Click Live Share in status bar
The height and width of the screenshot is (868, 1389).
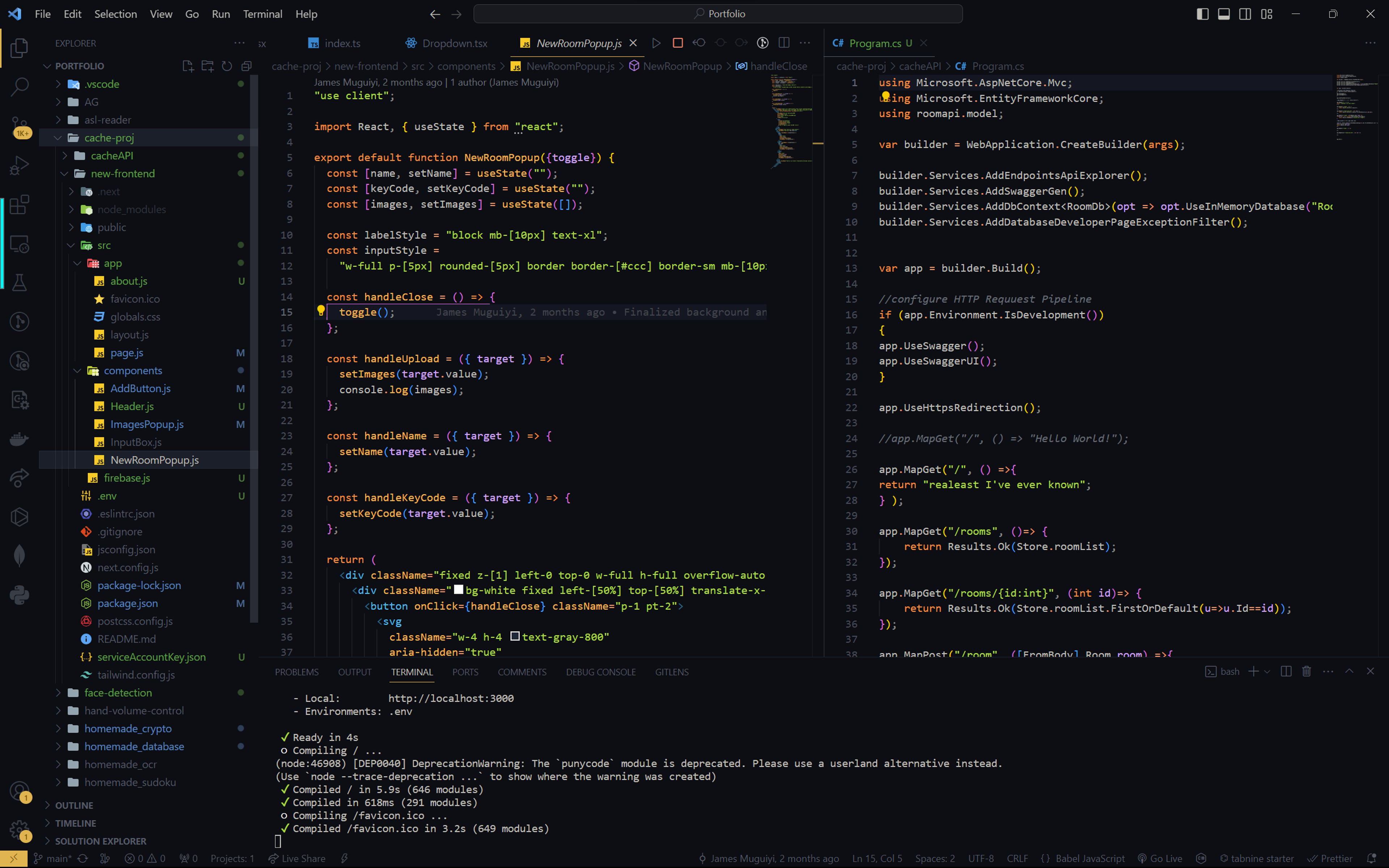tap(297, 858)
